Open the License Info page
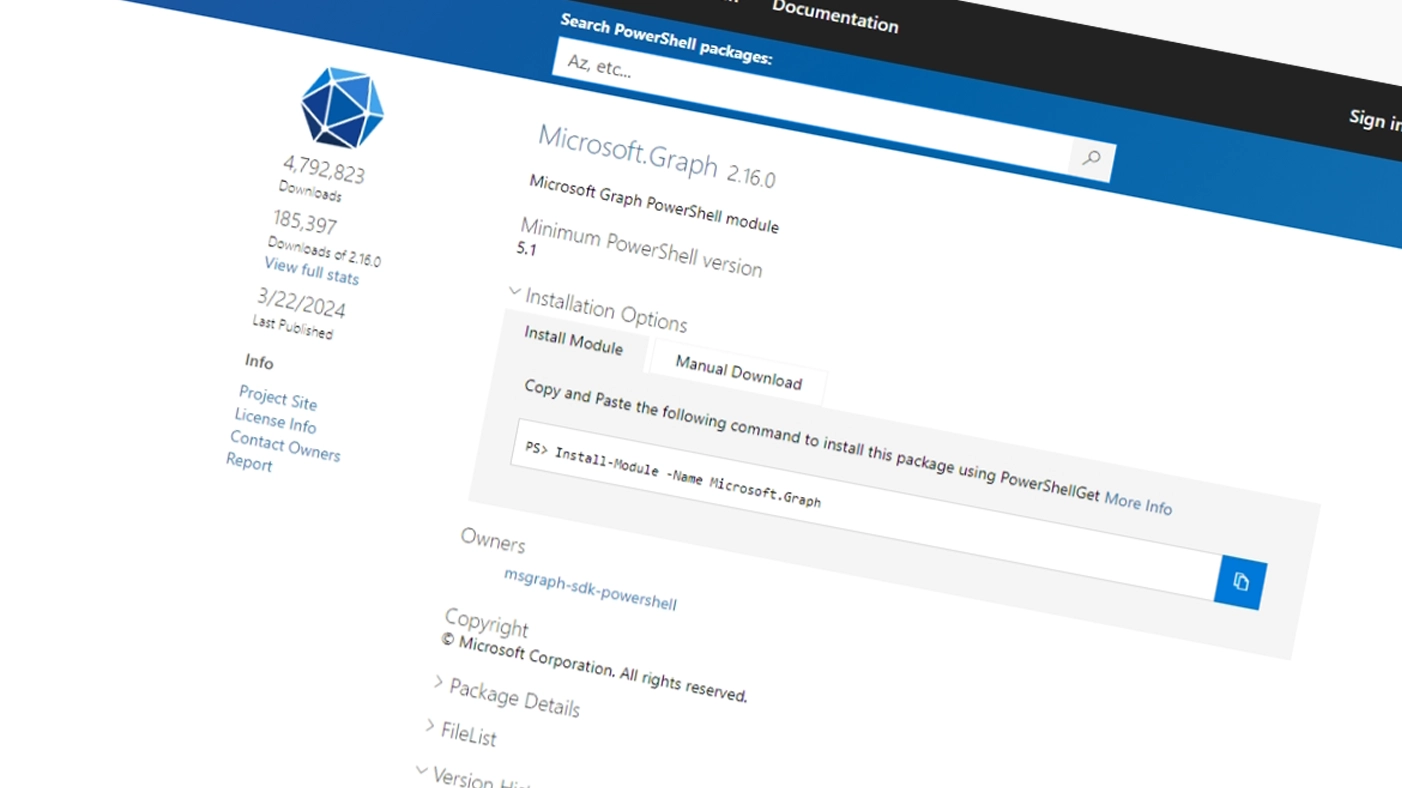 [275, 421]
